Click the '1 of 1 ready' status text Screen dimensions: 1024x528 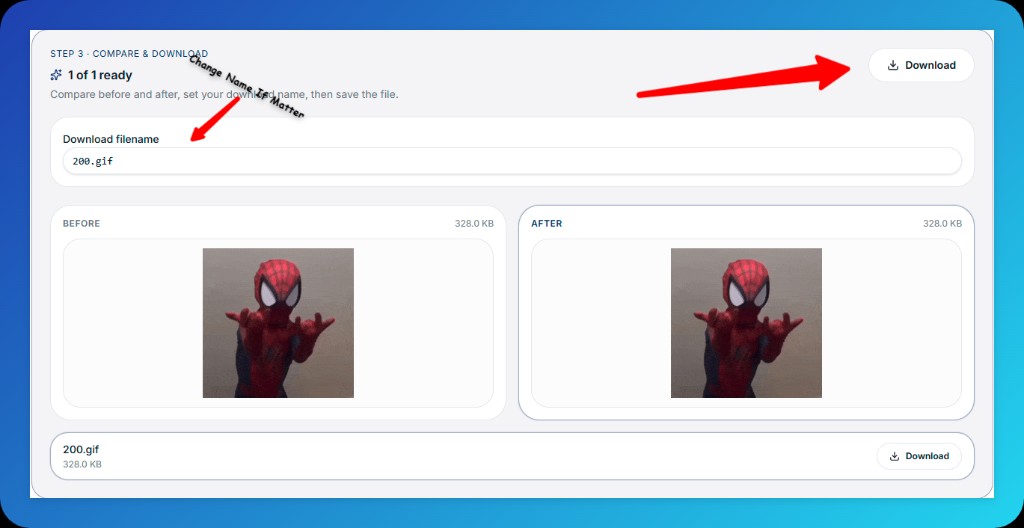100,75
